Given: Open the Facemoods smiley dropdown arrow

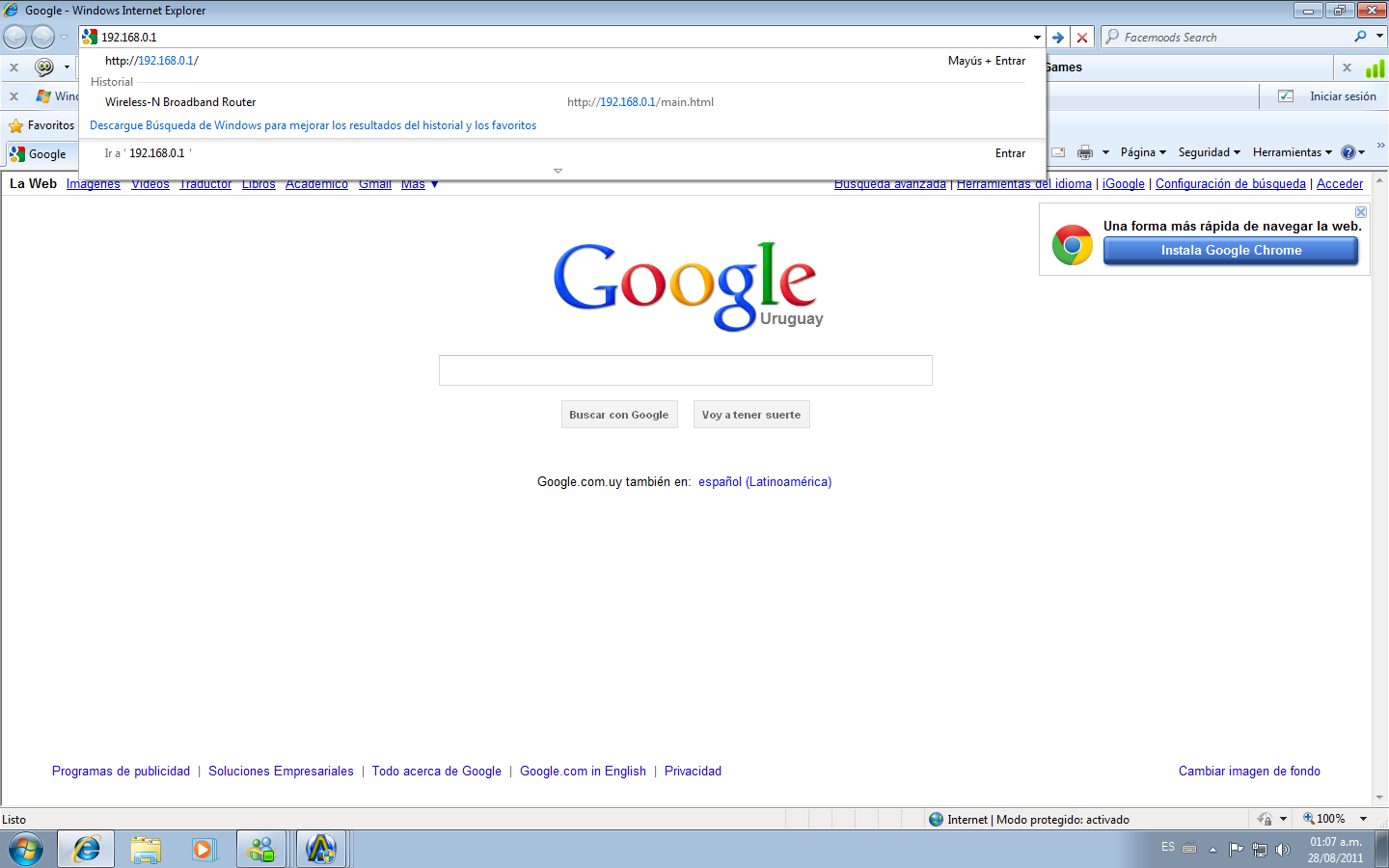Looking at the screenshot, I should (x=67, y=68).
